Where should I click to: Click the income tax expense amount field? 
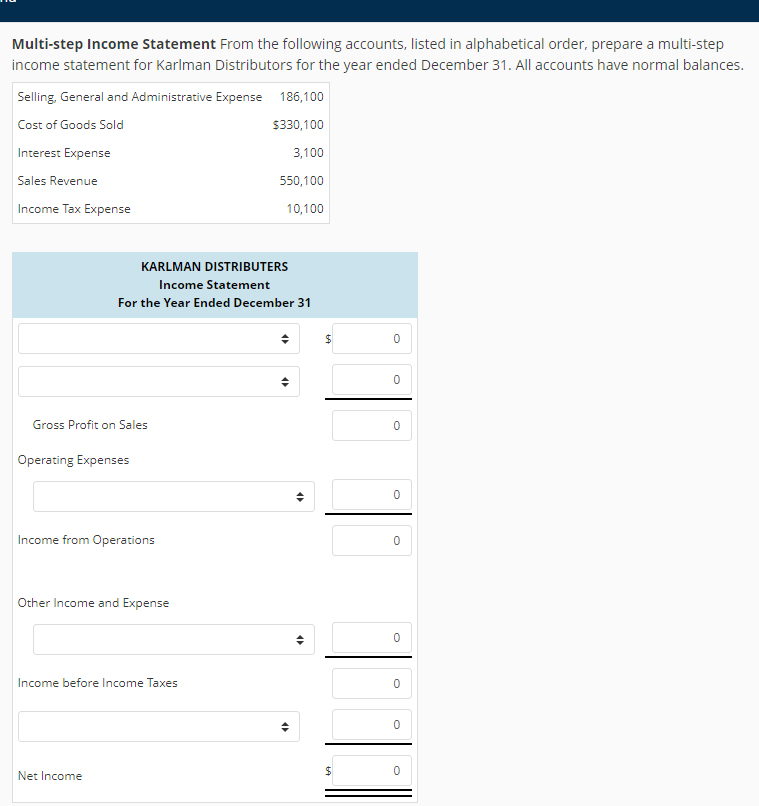pyautogui.click(x=371, y=725)
